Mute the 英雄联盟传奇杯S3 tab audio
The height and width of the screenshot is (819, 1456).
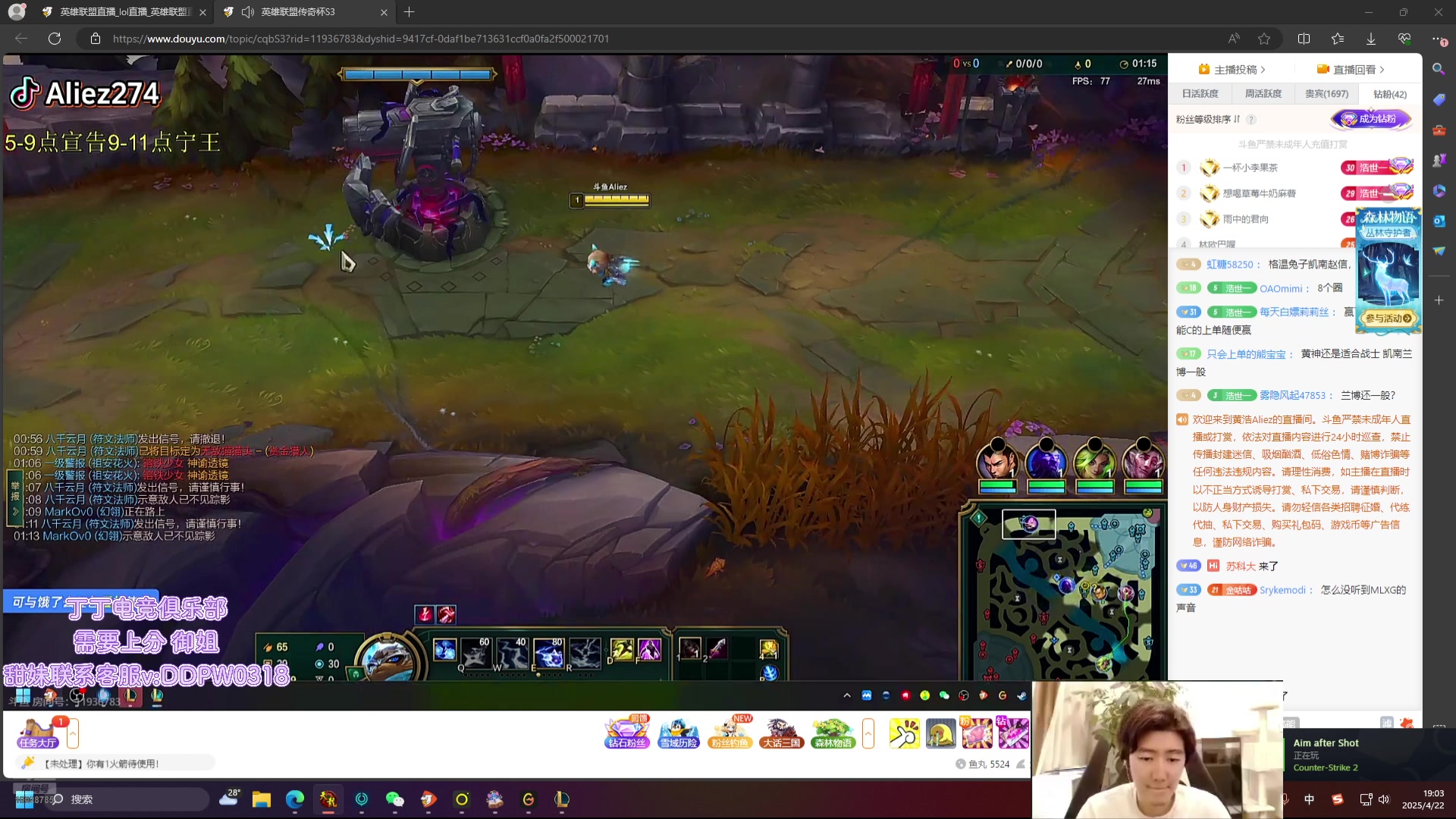[247, 12]
